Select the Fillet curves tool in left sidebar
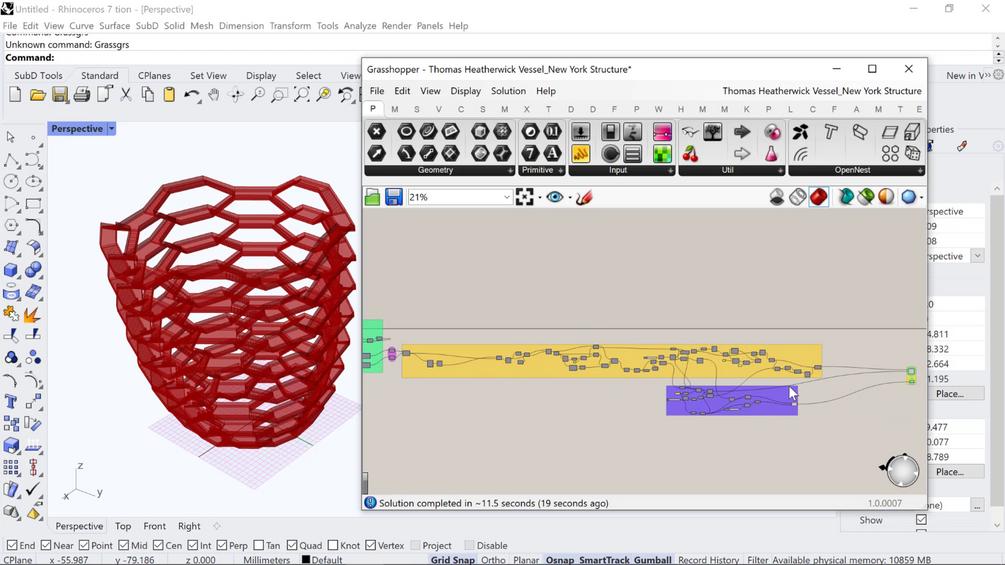Viewport: 1005px width, 565px height. click(x=33, y=226)
